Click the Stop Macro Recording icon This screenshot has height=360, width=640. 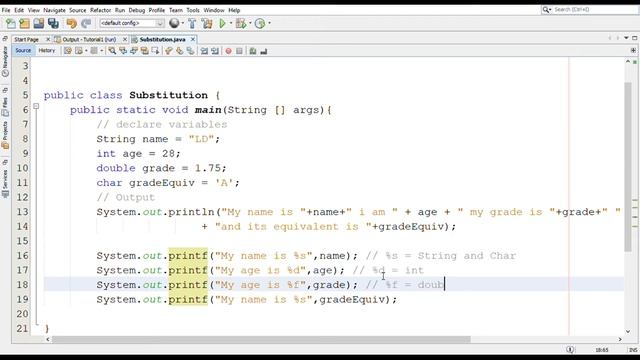239,51
